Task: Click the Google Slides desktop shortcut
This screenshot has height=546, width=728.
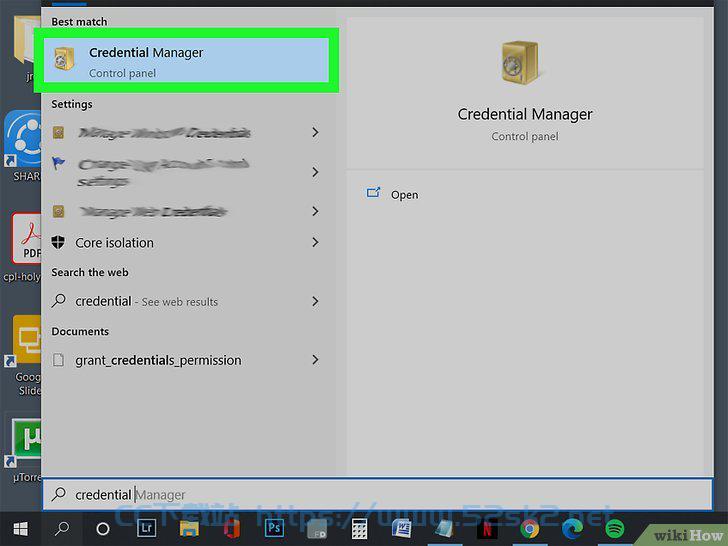Action: [x=22, y=356]
